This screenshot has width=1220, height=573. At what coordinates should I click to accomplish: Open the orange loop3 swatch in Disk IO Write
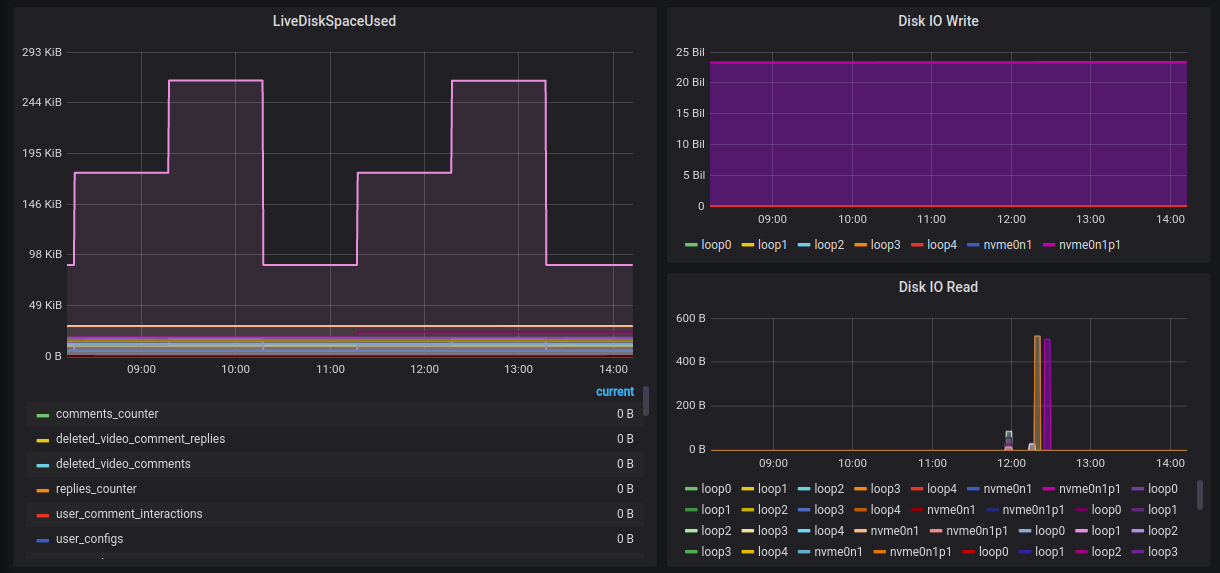[x=860, y=245]
